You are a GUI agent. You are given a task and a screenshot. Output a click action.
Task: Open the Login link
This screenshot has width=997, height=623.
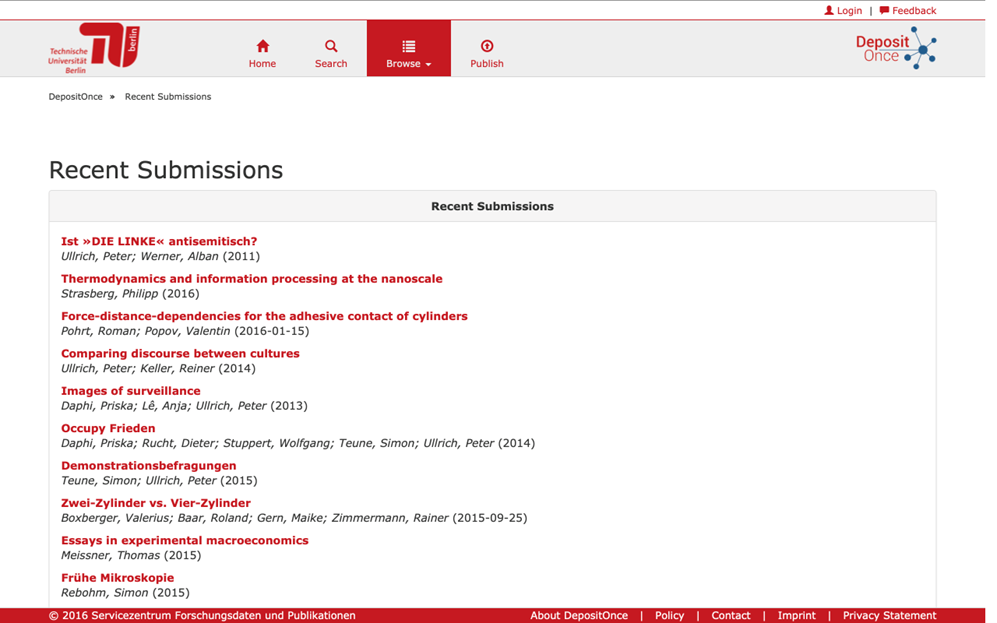point(849,10)
